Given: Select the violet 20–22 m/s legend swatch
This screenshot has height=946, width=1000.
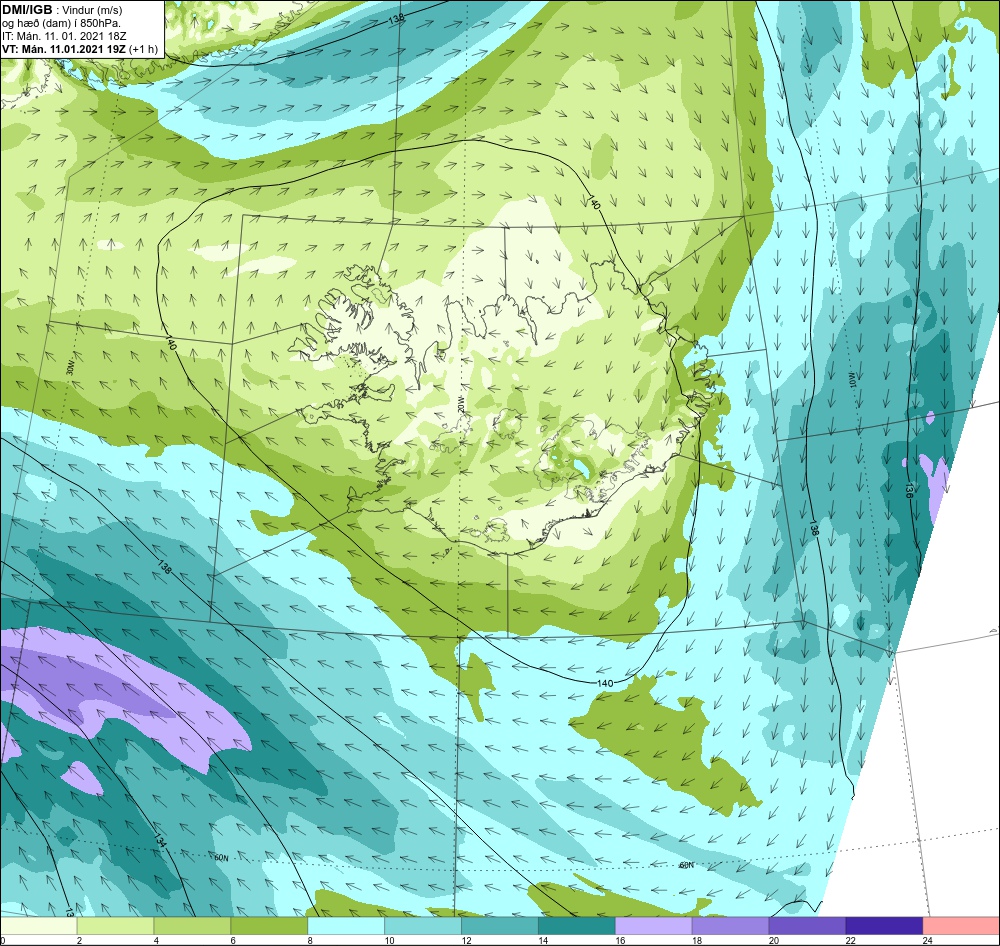Looking at the screenshot, I should [x=807, y=925].
